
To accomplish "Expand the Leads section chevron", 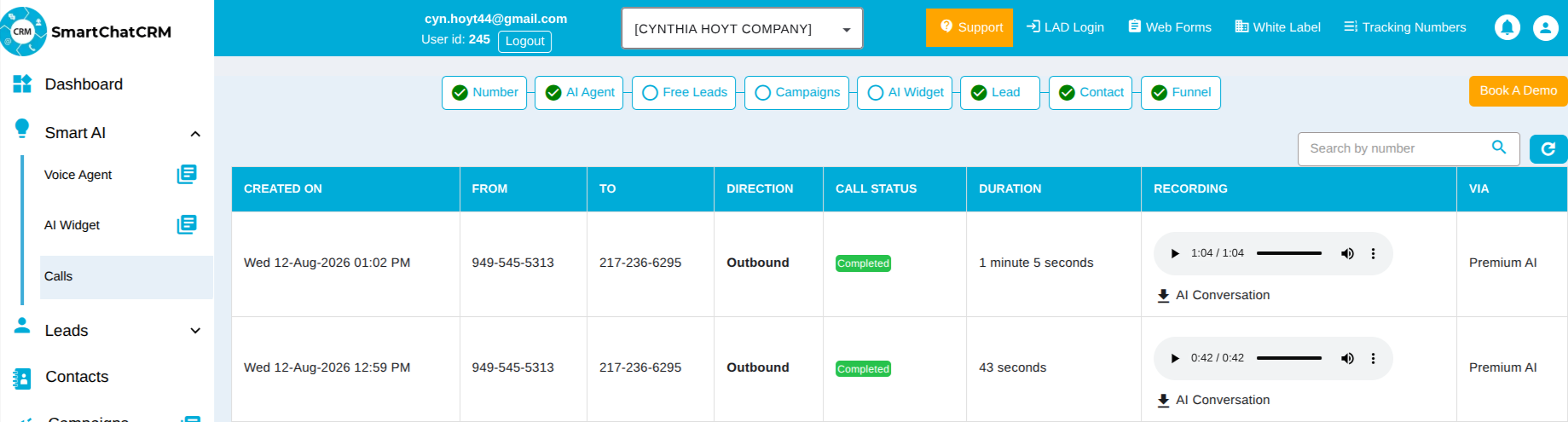I will click(x=195, y=331).
